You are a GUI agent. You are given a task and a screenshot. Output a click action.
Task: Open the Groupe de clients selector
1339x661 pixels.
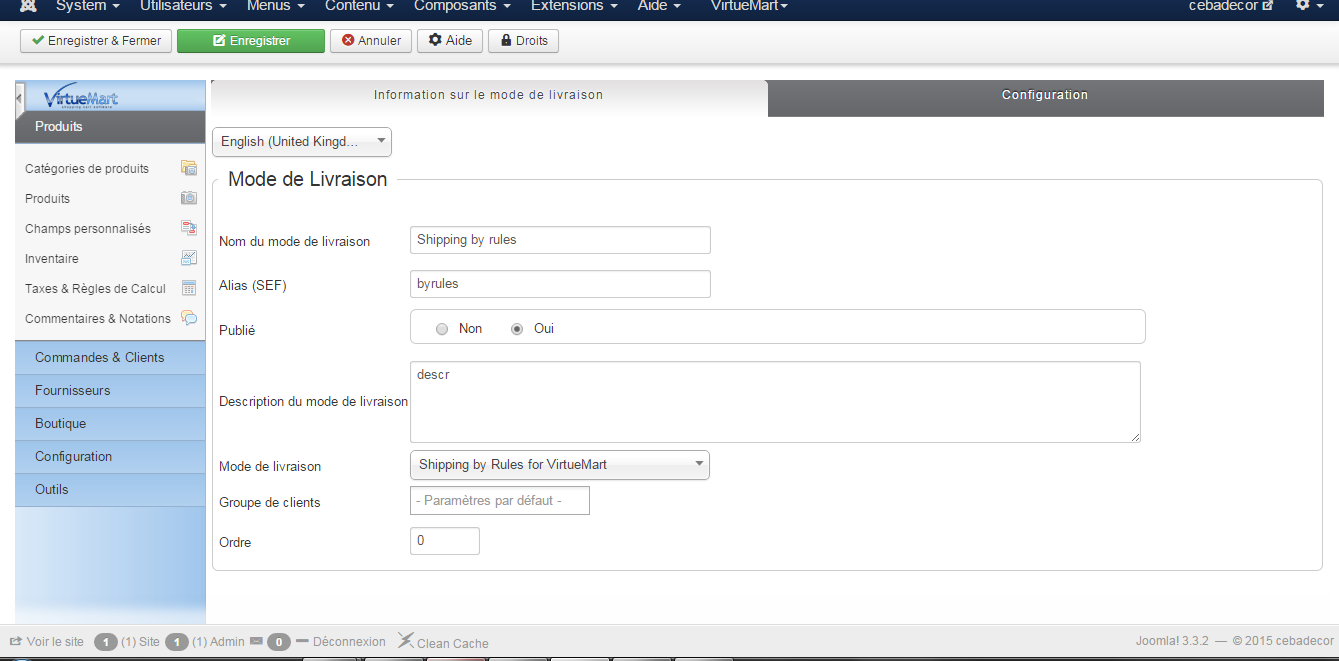point(499,500)
